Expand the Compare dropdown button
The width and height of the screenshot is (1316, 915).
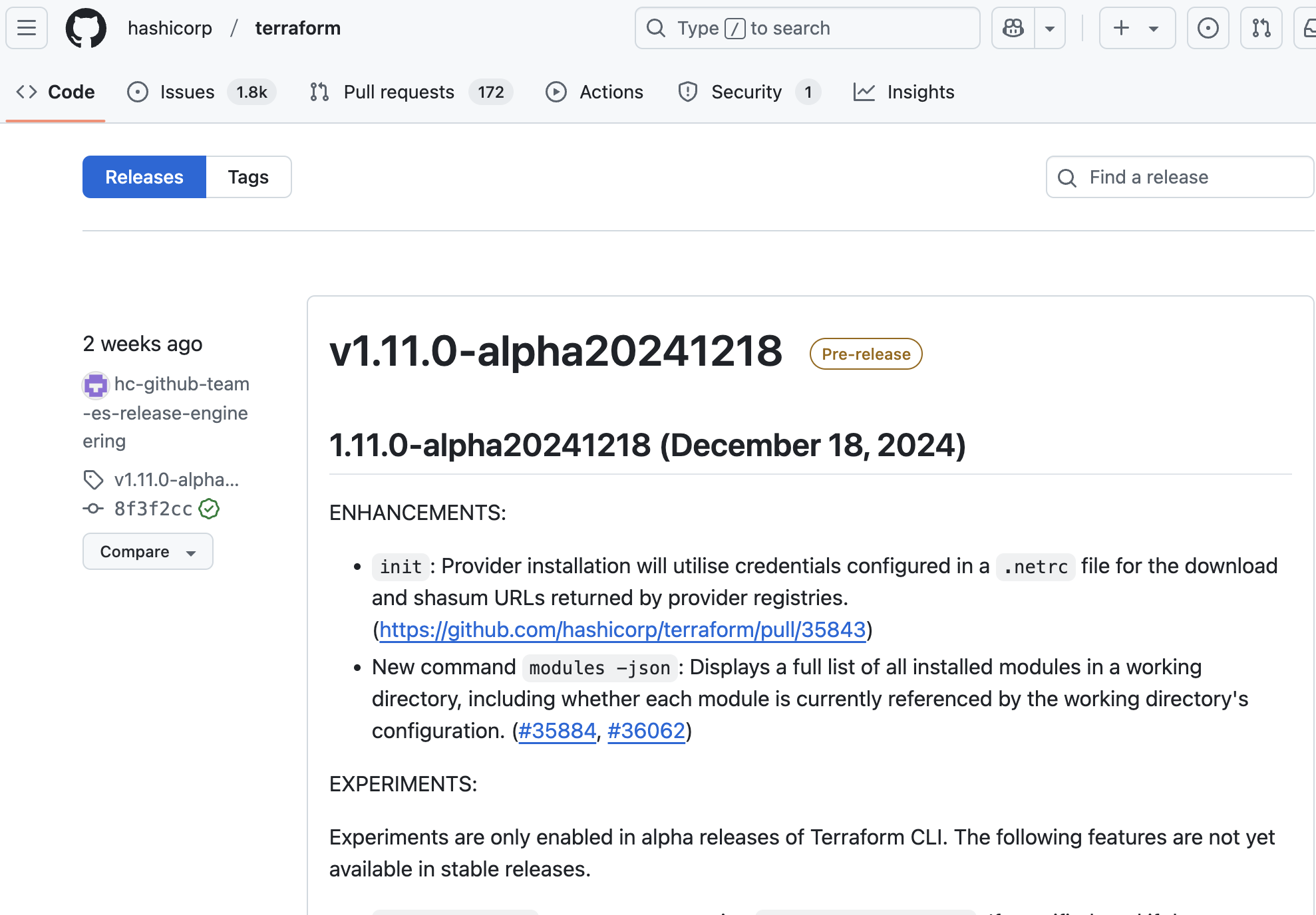coord(148,551)
